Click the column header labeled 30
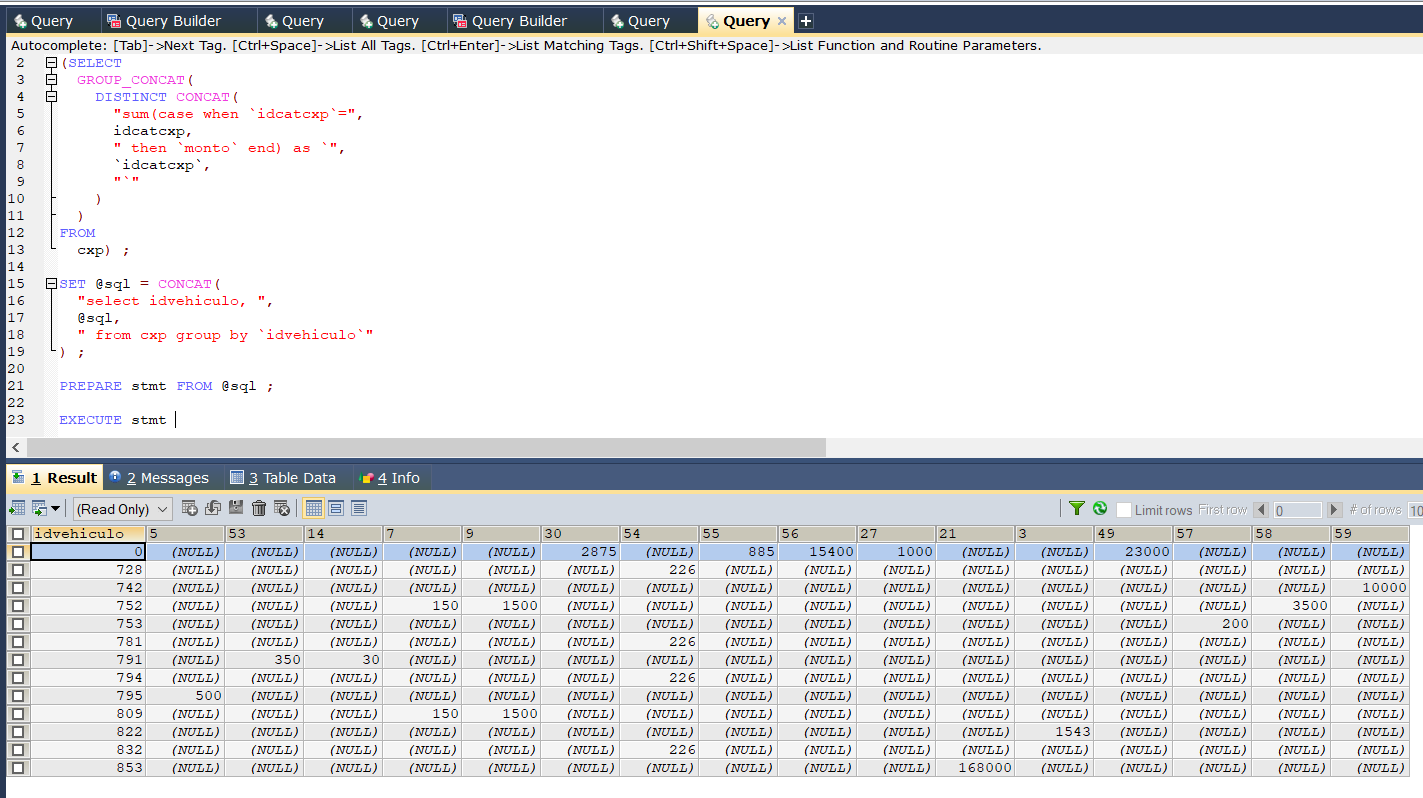 (x=580, y=534)
